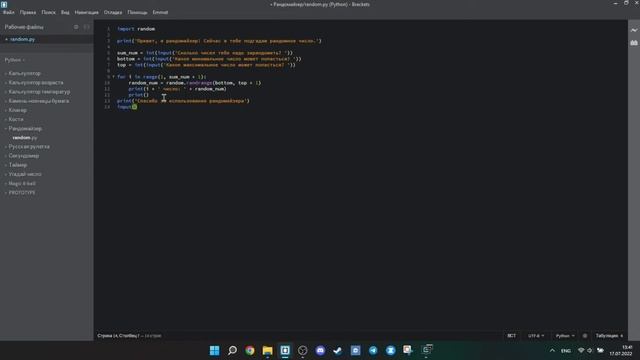Open Discord from taskbar
This screenshot has width=640, height=360.
(x=320, y=350)
